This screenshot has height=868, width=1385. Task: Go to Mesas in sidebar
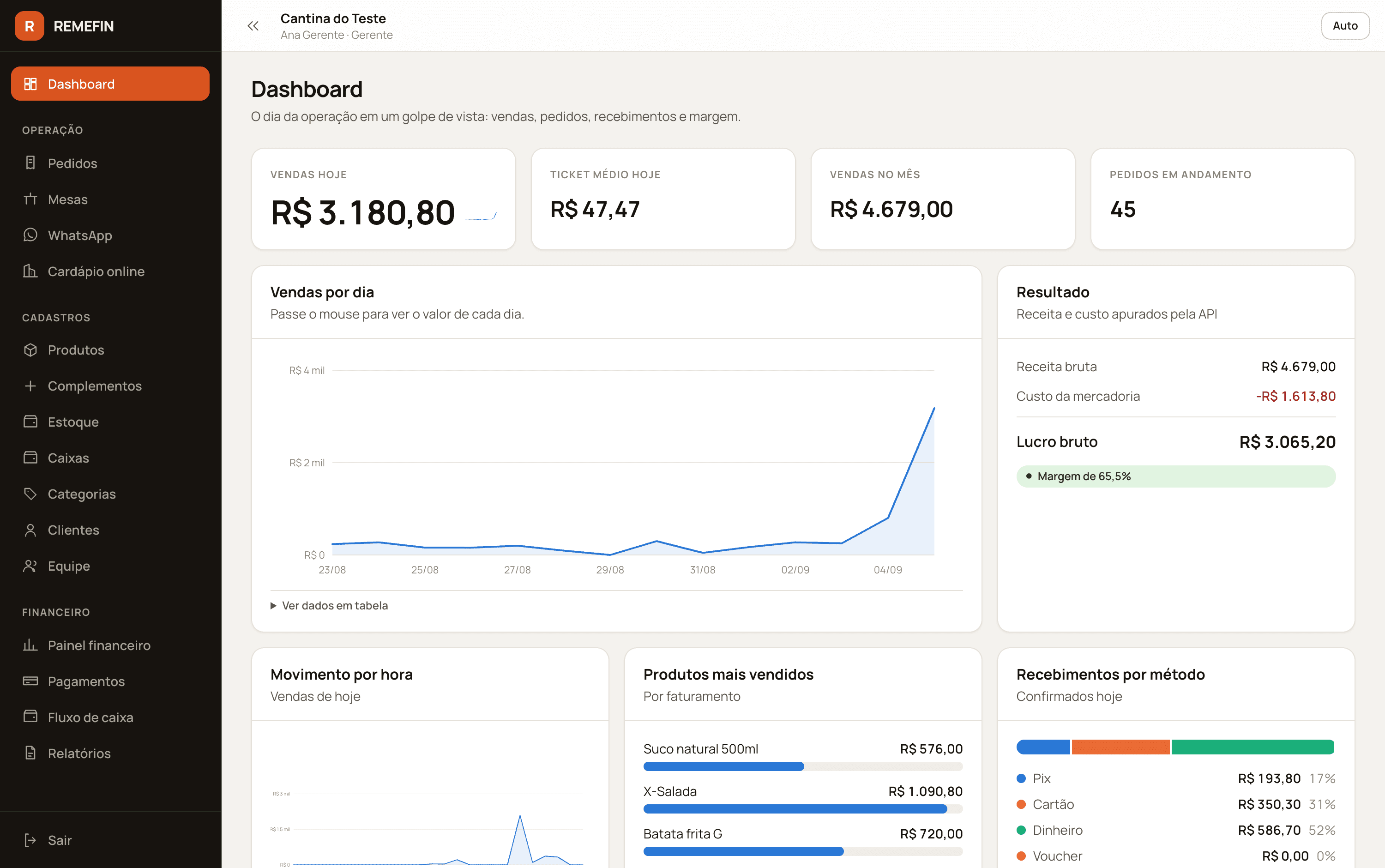pyautogui.click(x=110, y=199)
